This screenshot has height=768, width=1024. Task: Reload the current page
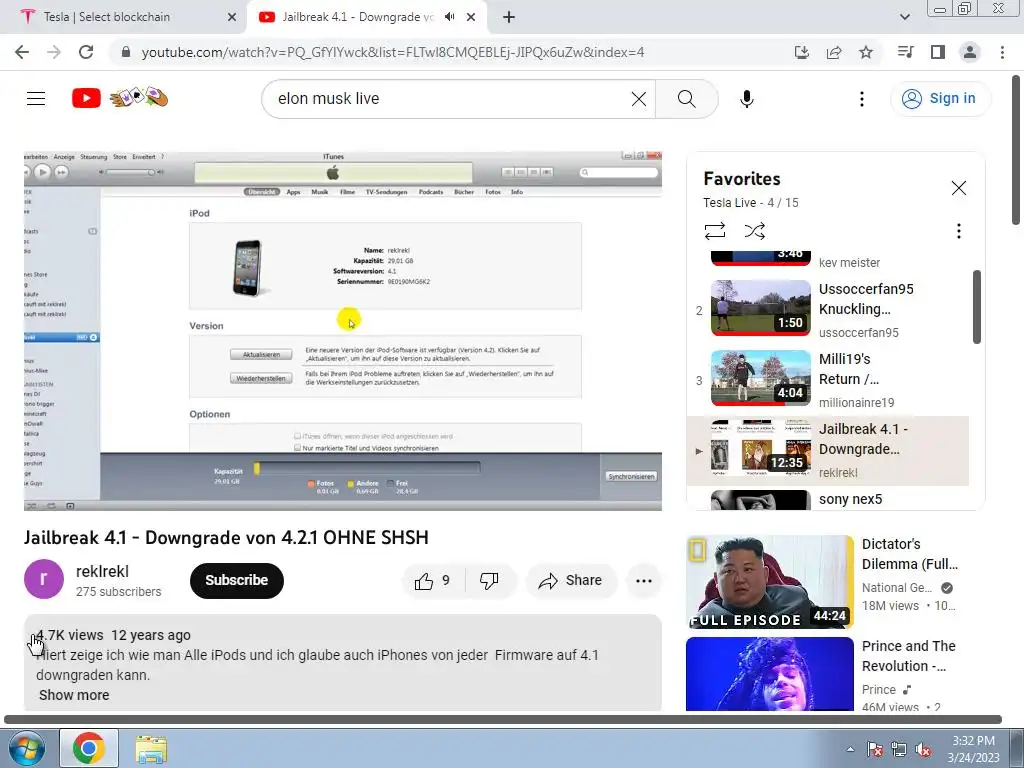coord(86,52)
